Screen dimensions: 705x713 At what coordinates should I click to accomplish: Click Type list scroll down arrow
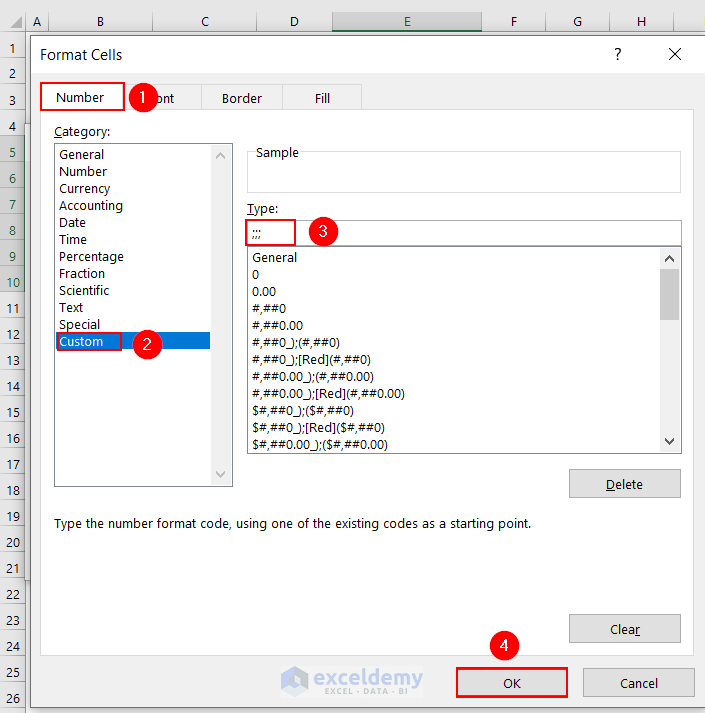[669, 441]
